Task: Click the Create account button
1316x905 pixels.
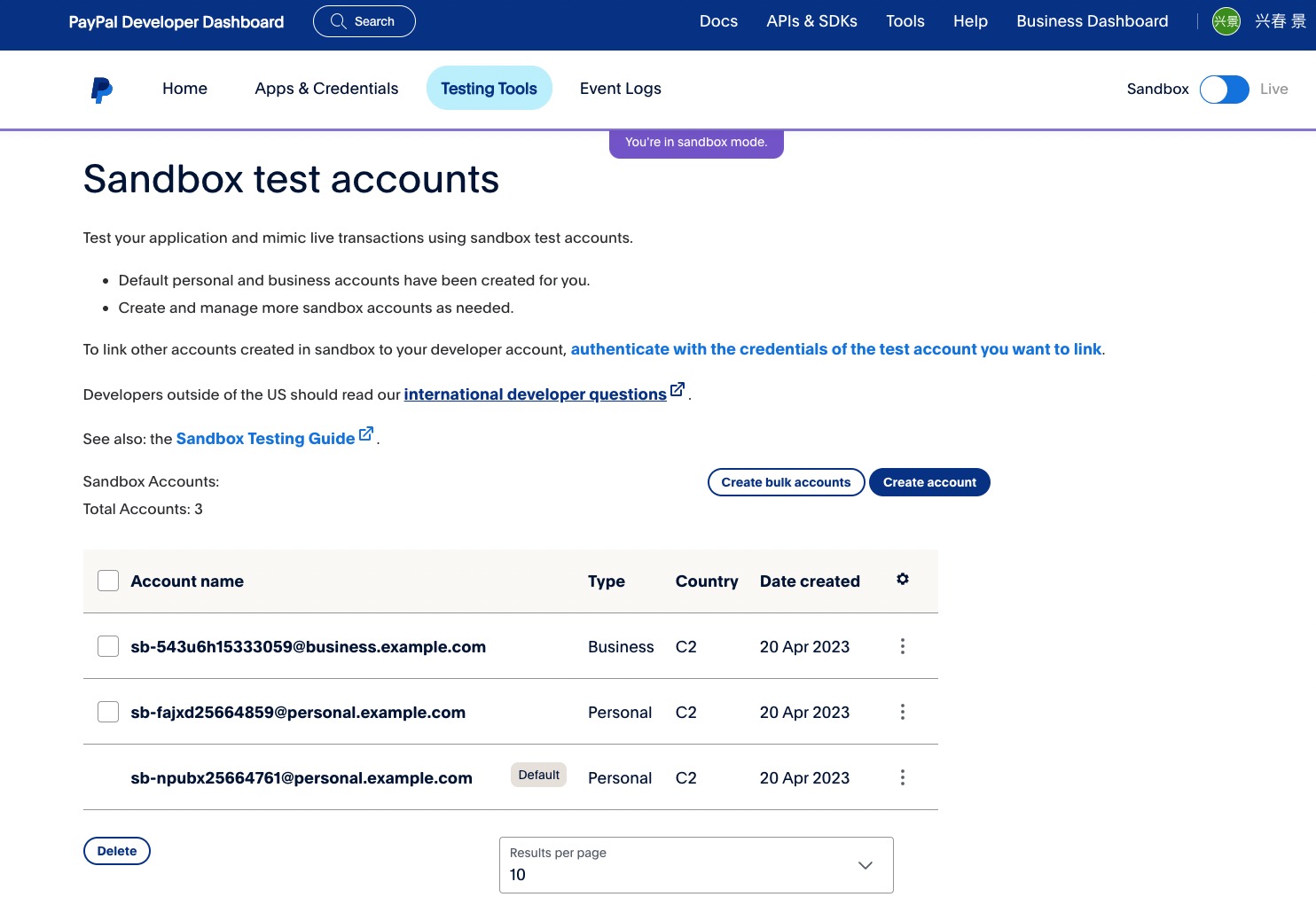Action: pyautogui.click(x=929, y=482)
